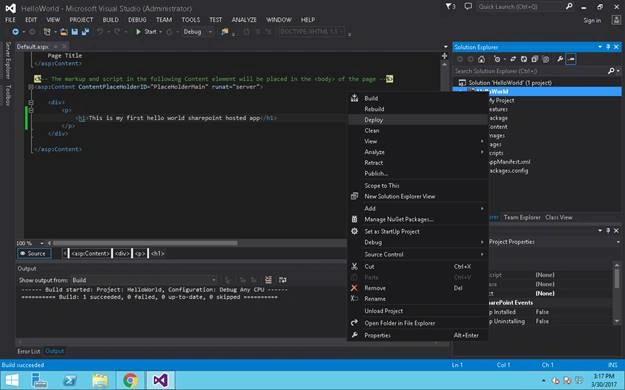This screenshot has height=390, width=625.
Task: Switch to the Class View tab
Action: coord(559,217)
